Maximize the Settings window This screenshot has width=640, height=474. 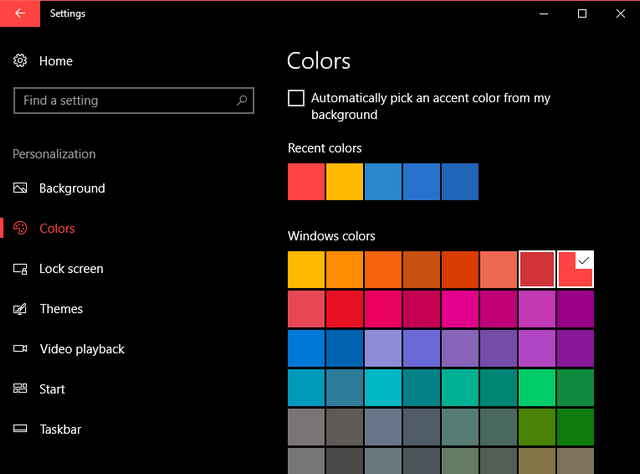582,13
